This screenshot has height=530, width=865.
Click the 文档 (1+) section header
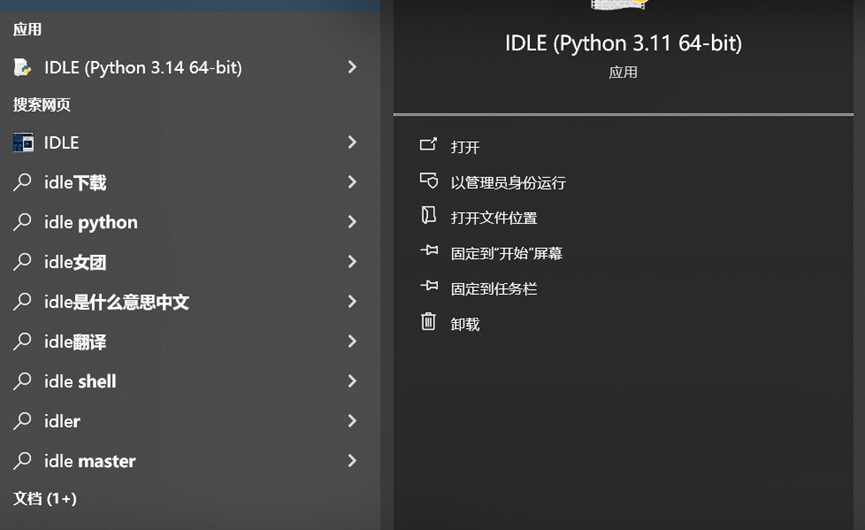point(45,499)
